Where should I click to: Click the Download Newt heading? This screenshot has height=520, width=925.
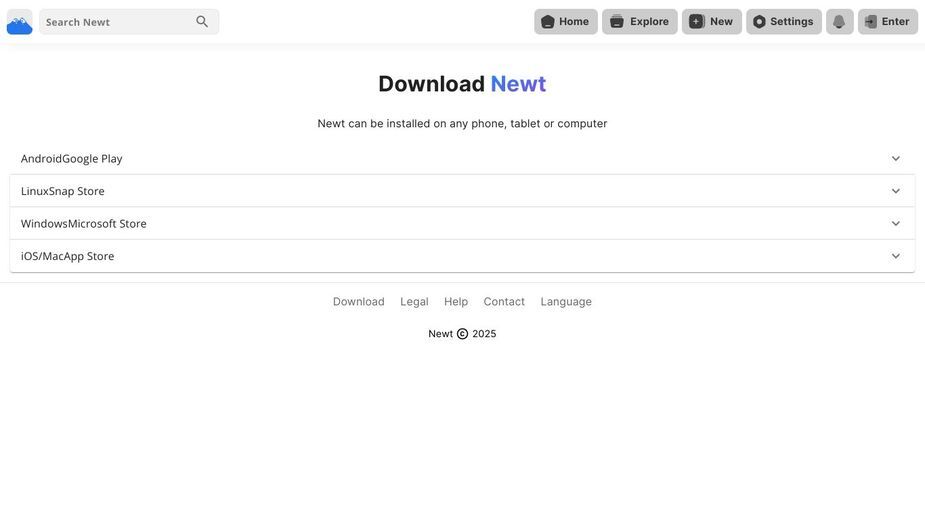coord(462,84)
